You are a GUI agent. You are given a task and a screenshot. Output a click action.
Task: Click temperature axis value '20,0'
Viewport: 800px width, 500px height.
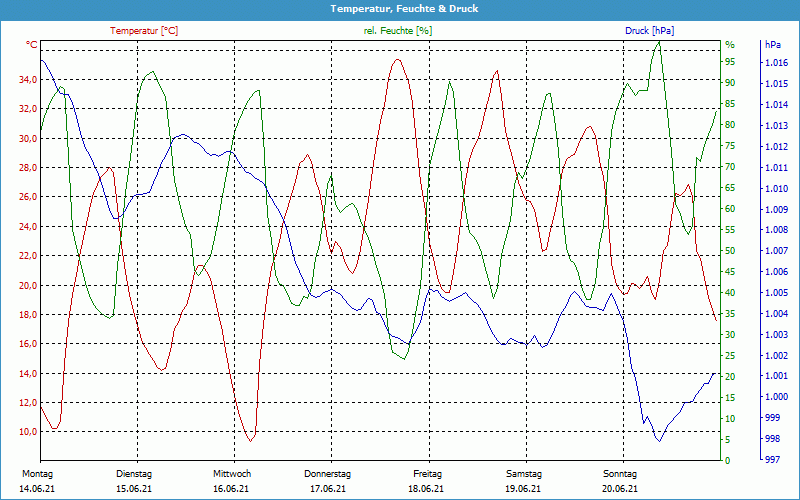[28, 285]
